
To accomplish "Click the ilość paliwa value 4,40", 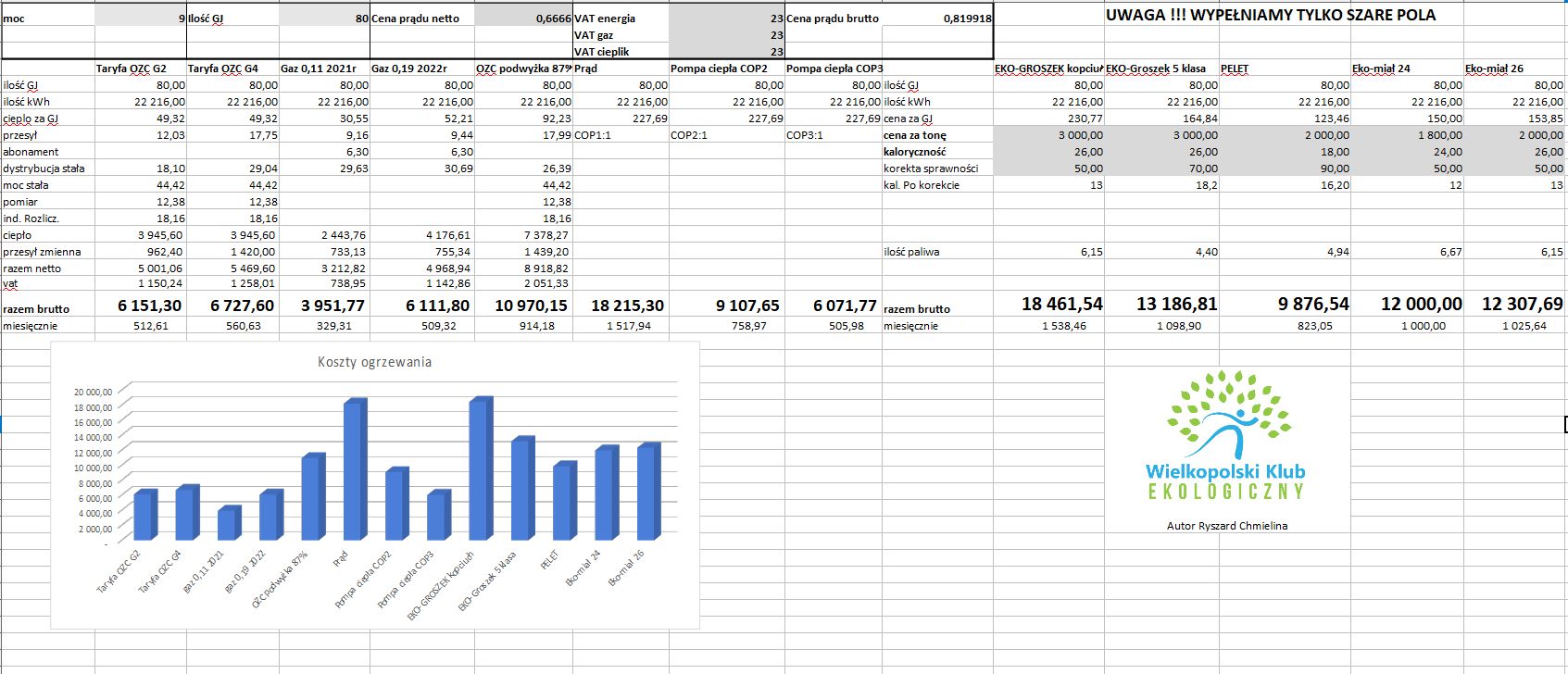I will tap(1206, 252).
